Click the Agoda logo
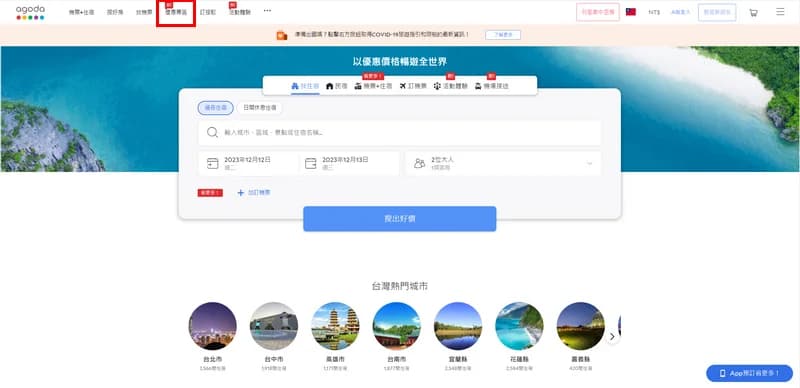 (30, 12)
